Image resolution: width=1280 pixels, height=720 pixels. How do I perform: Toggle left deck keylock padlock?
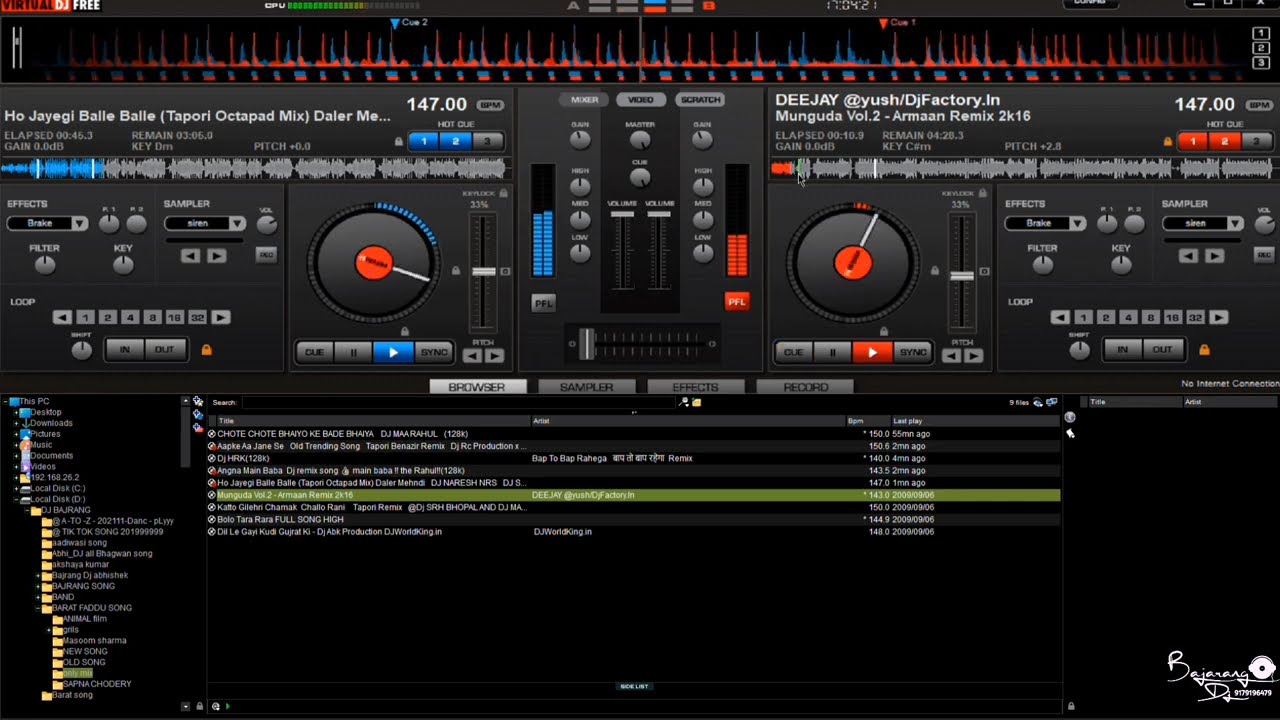tap(503, 193)
